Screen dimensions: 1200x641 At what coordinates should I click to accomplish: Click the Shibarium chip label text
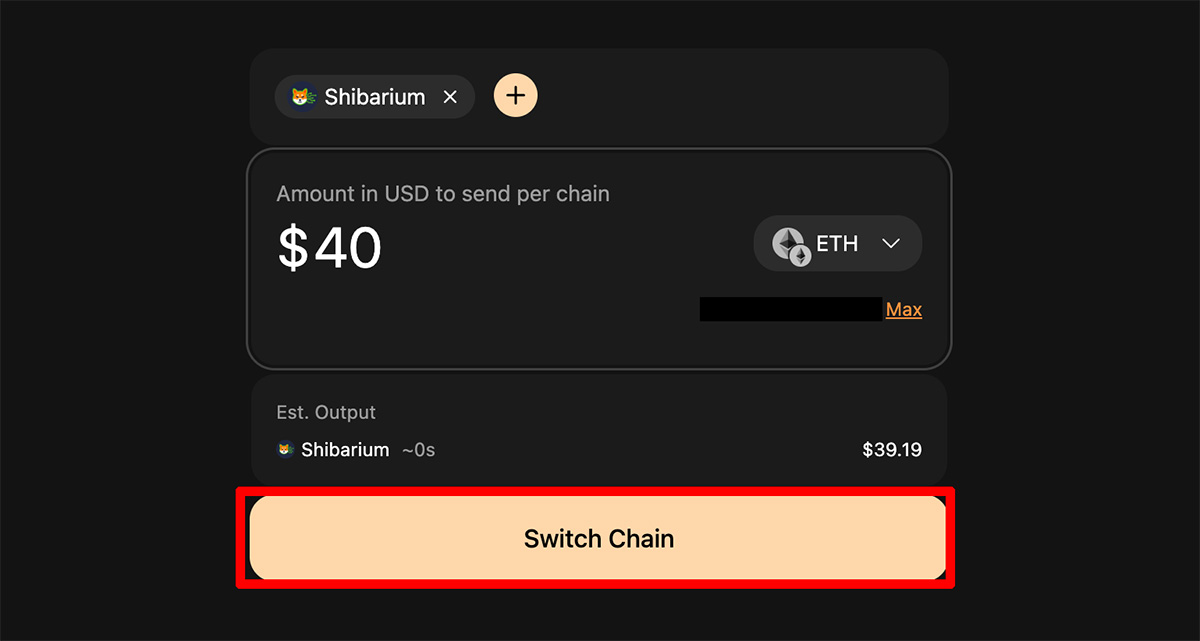[375, 97]
